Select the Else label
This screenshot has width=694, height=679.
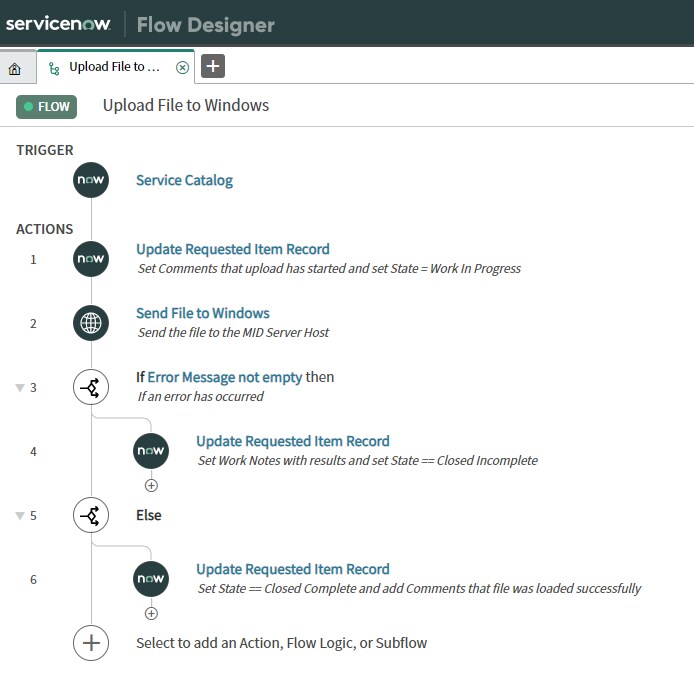click(149, 515)
